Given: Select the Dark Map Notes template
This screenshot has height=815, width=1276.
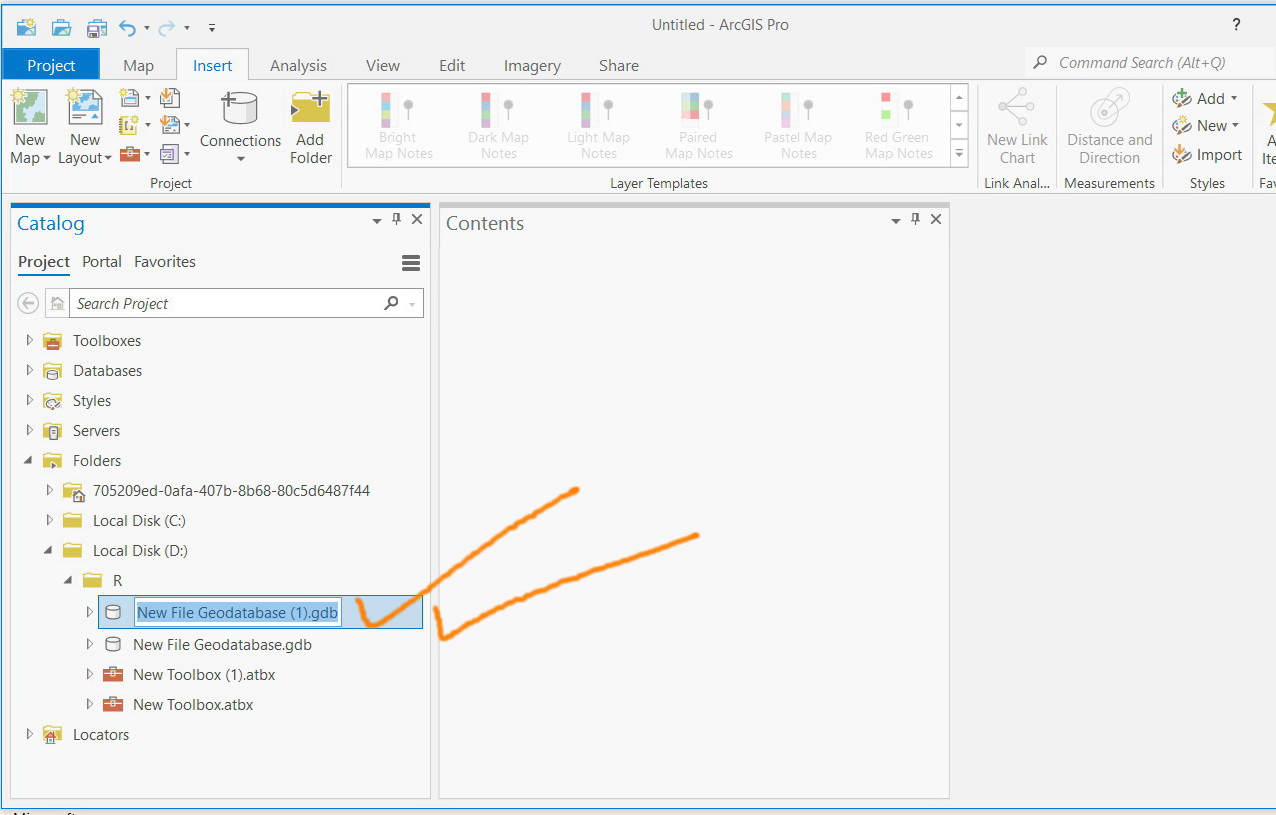Looking at the screenshot, I should click(x=498, y=125).
